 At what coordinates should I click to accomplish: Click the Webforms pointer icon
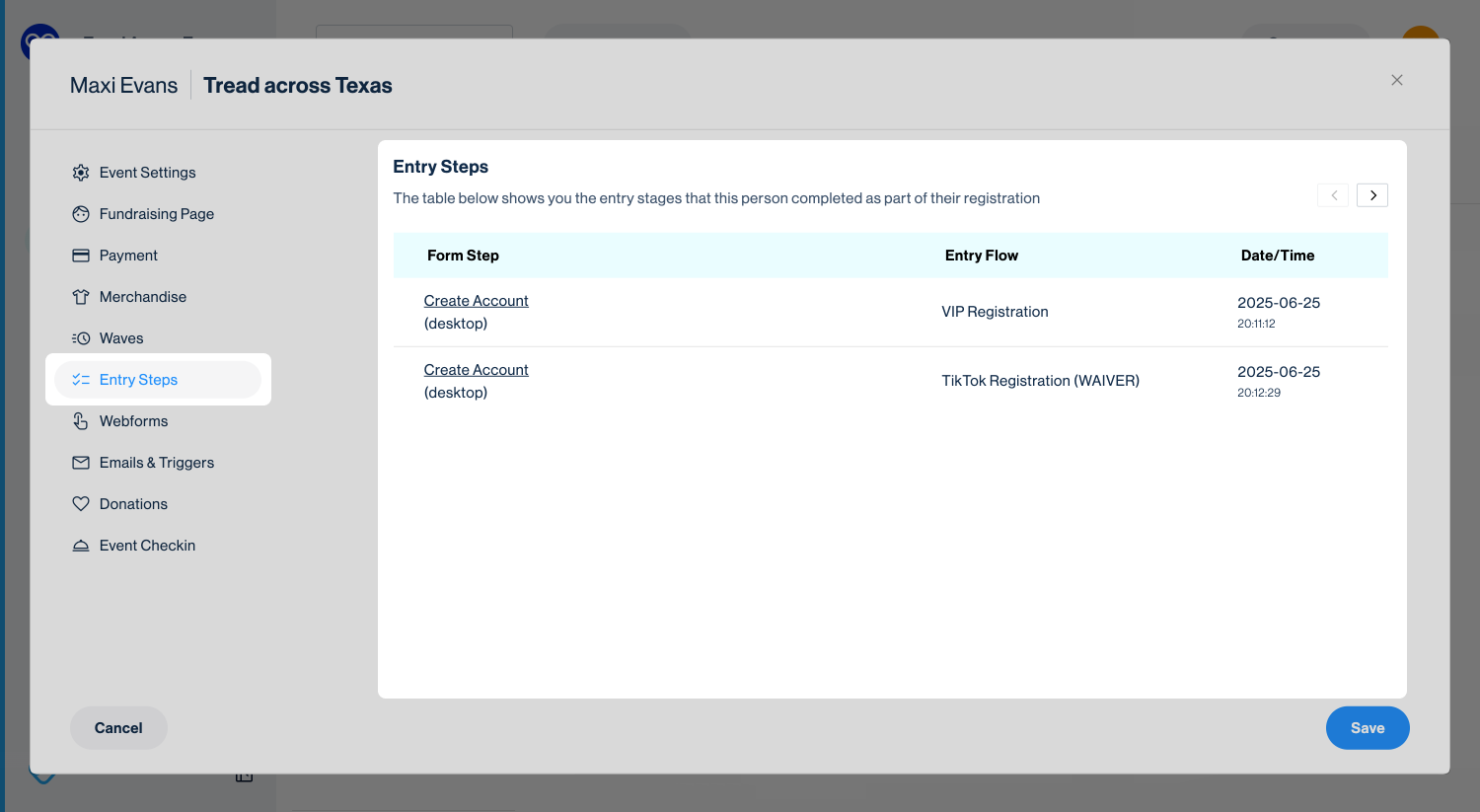click(81, 421)
